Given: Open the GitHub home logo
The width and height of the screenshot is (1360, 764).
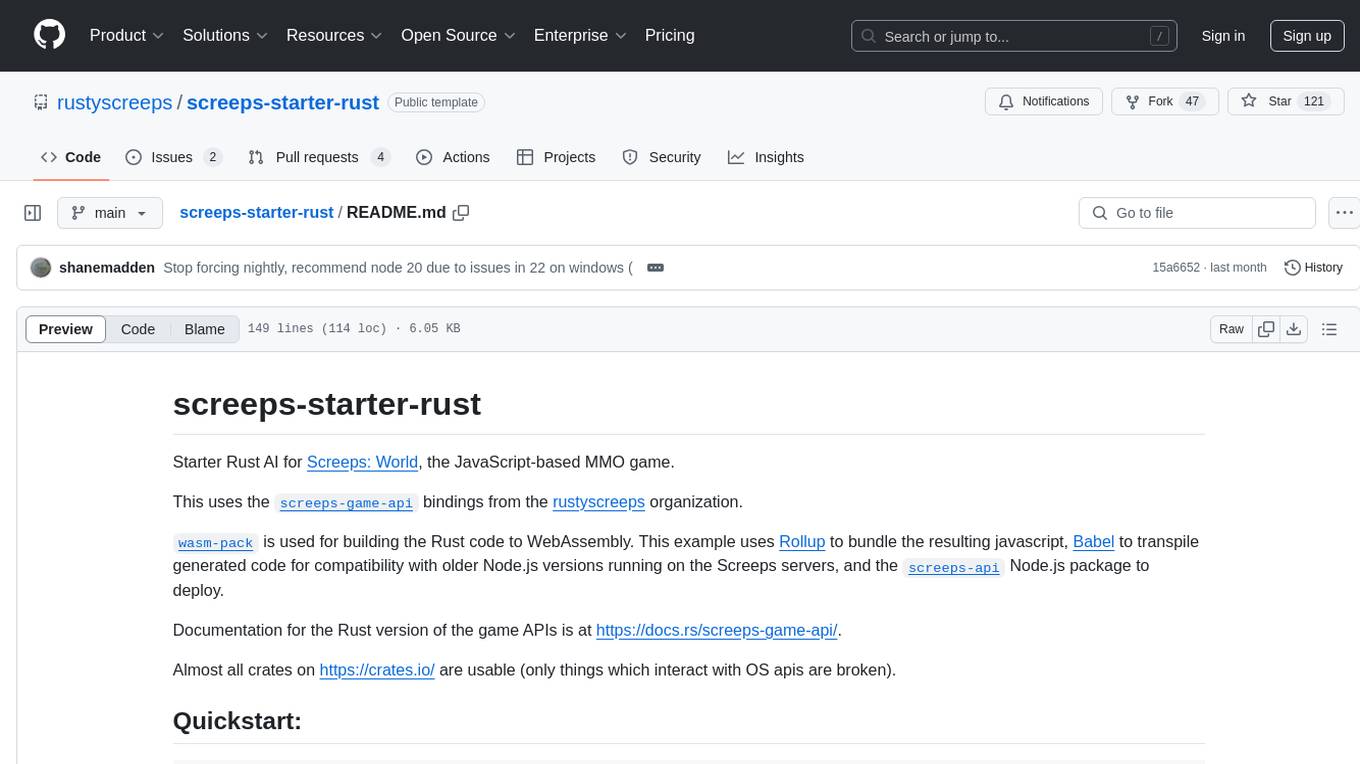Looking at the screenshot, I should coord(49,35).
